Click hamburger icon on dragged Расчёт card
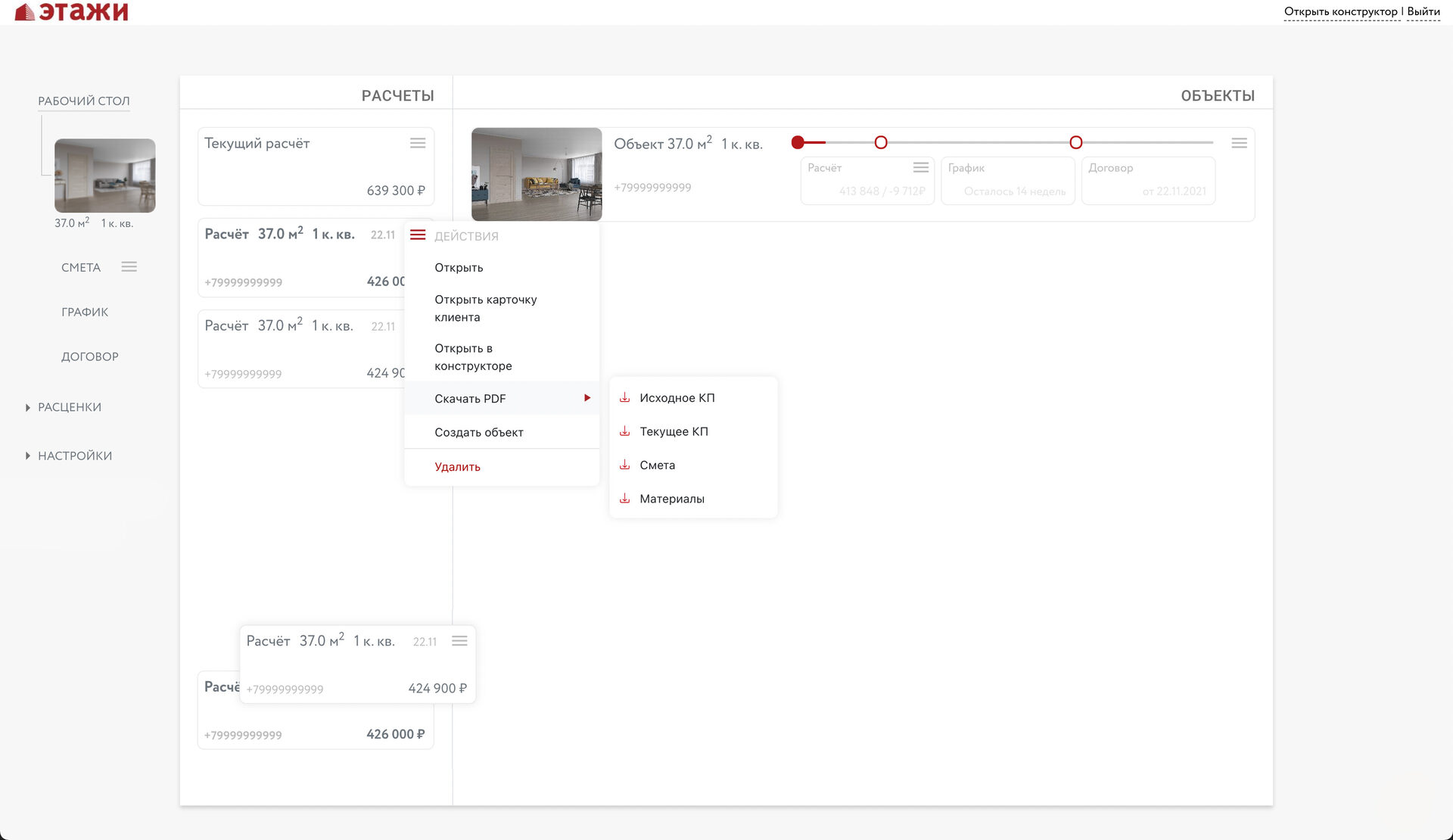Image resolution: width=1453 pixels, height=840 pixels. (x=459, y=641)
